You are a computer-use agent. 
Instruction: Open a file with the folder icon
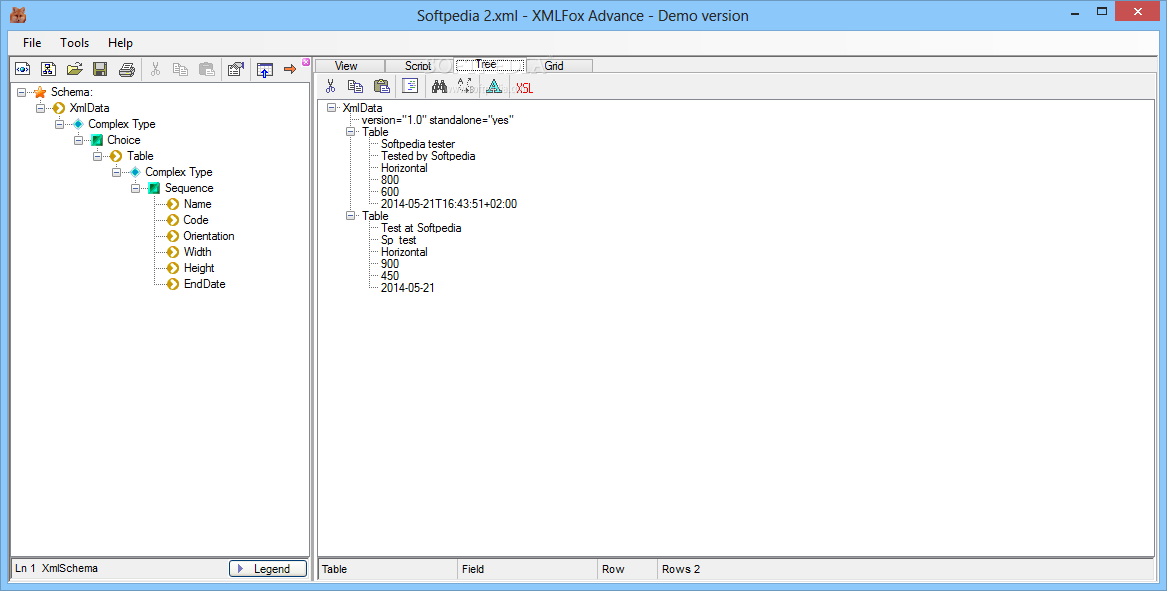(x=74, y=69)
